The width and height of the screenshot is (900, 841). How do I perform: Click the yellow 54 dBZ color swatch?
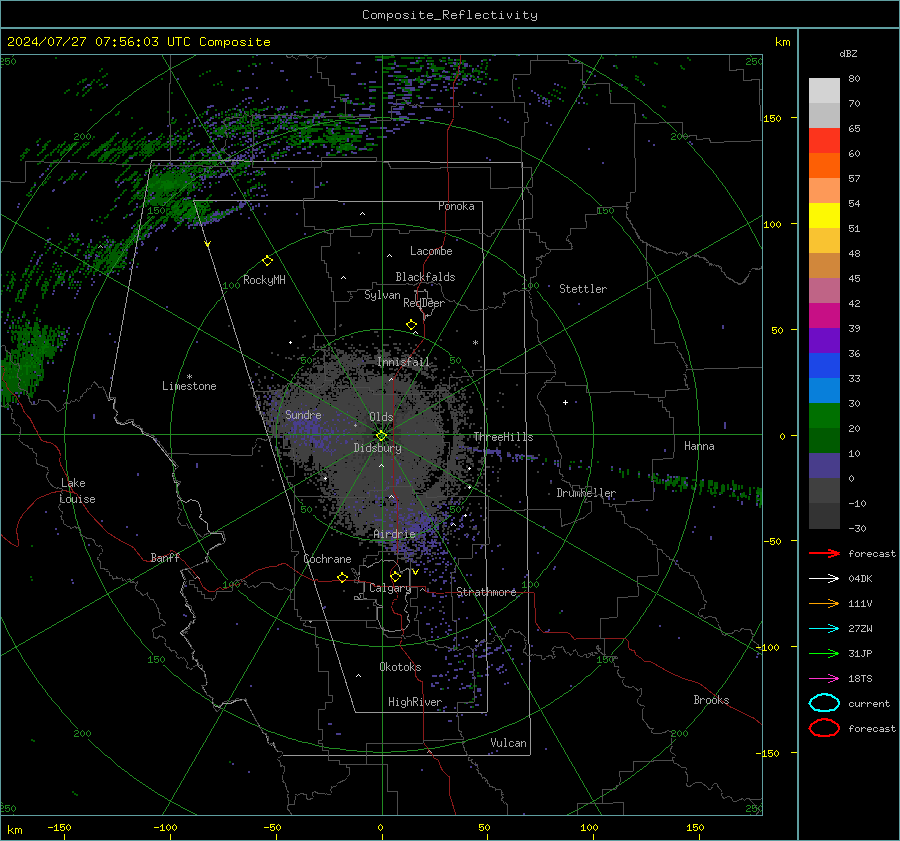[x=824, y=215]
